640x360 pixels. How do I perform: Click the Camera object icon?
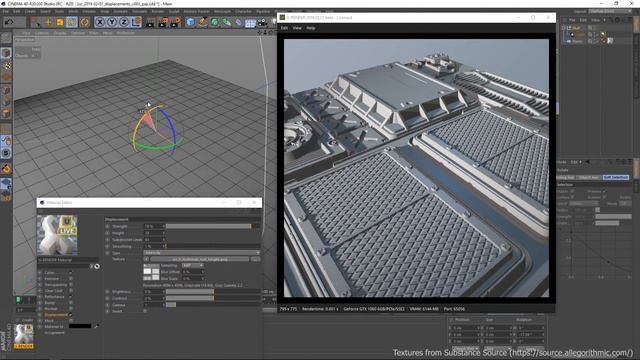[x=262, y=22]
